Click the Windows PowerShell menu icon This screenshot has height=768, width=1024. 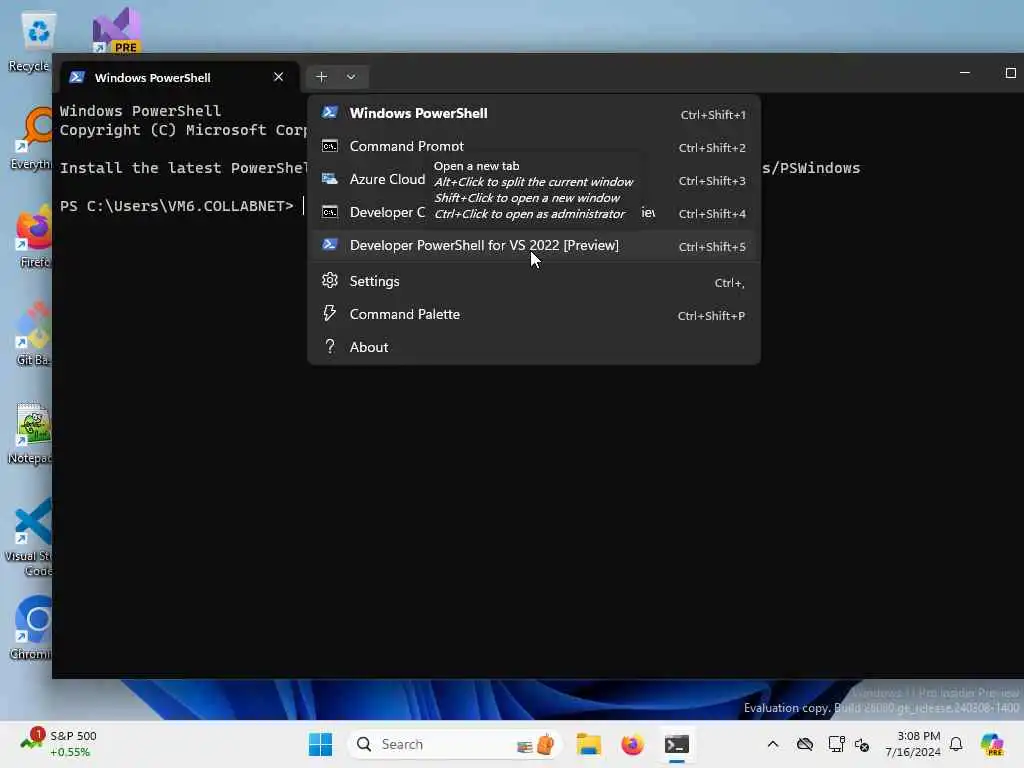[330, 113]
